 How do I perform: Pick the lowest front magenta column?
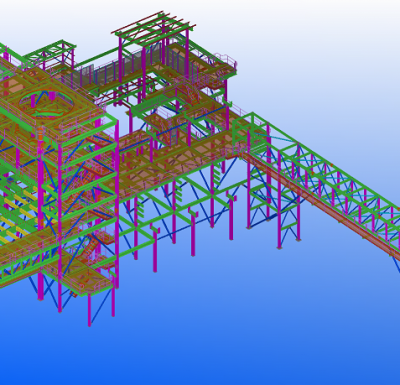[89, 310]
